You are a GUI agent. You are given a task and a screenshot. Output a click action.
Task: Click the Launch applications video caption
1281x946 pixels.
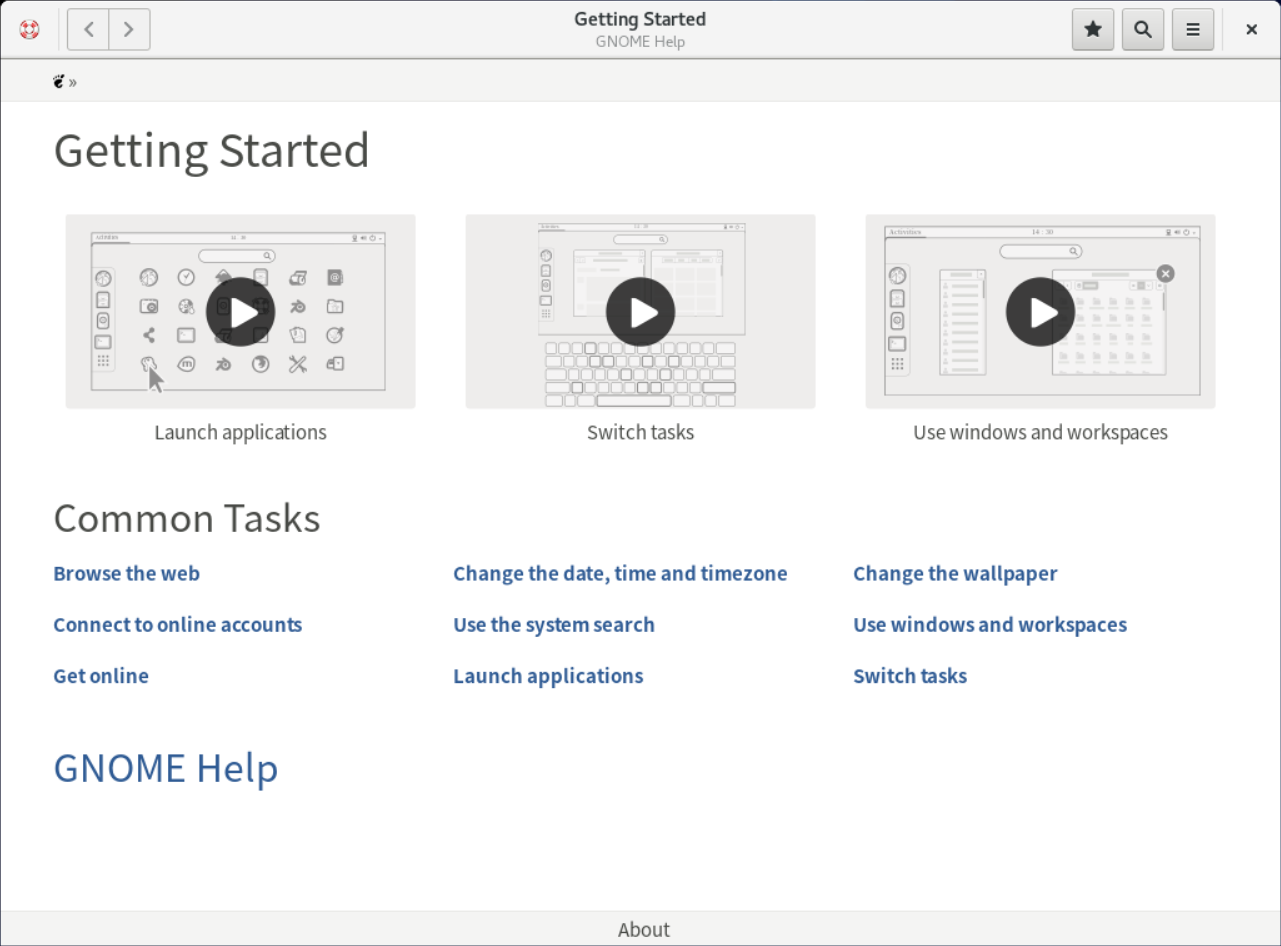click(241, 433)
